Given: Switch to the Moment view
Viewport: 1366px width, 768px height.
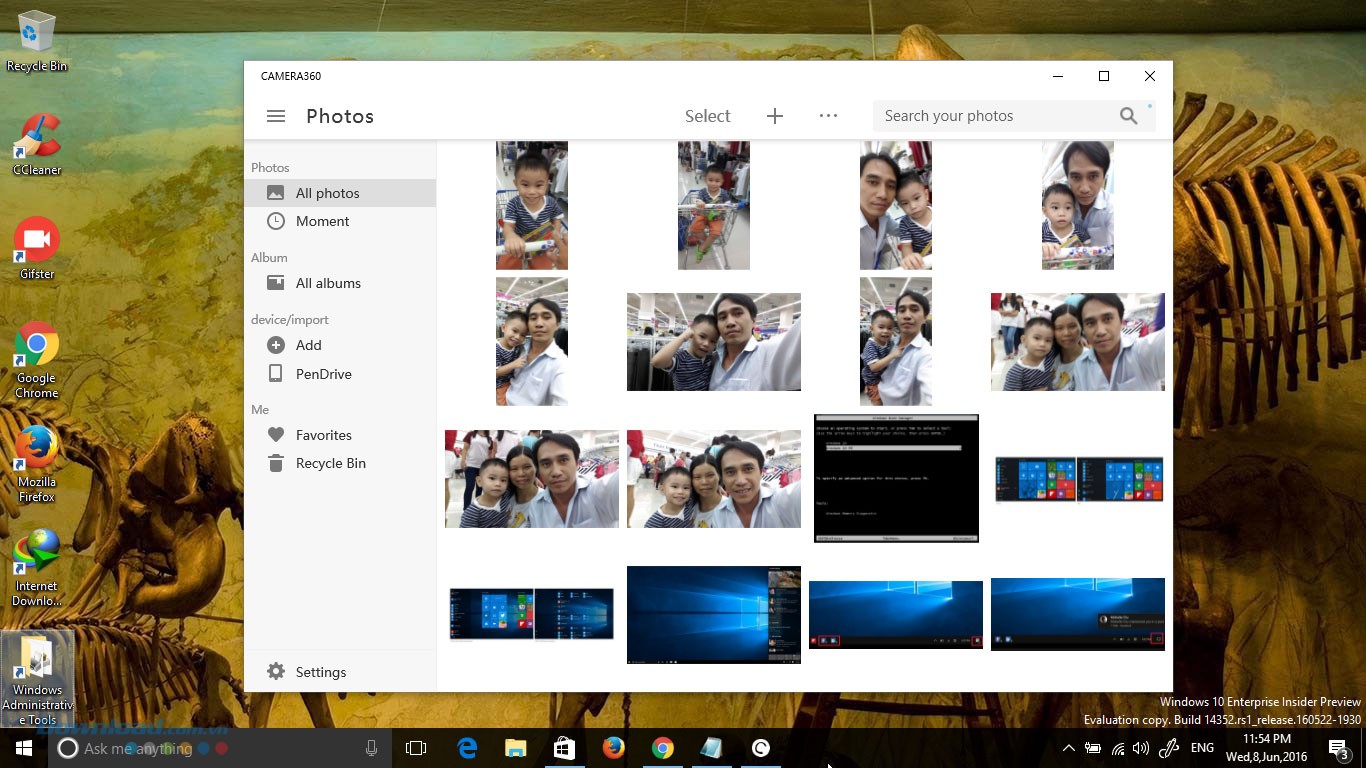Looking at the screenshot, I should 322,221.
